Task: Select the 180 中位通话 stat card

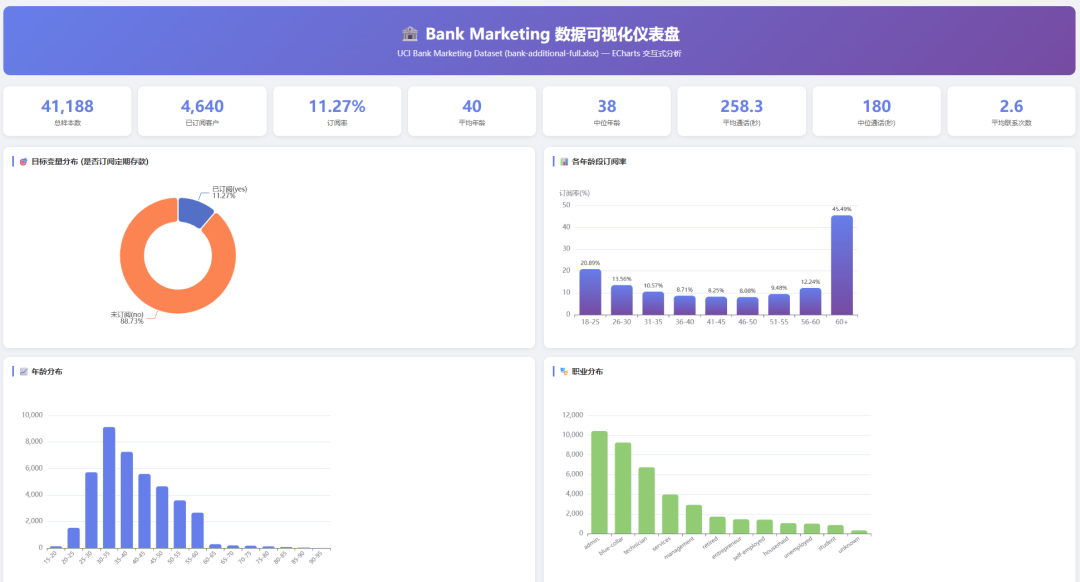Action: [x=877, y=111]
